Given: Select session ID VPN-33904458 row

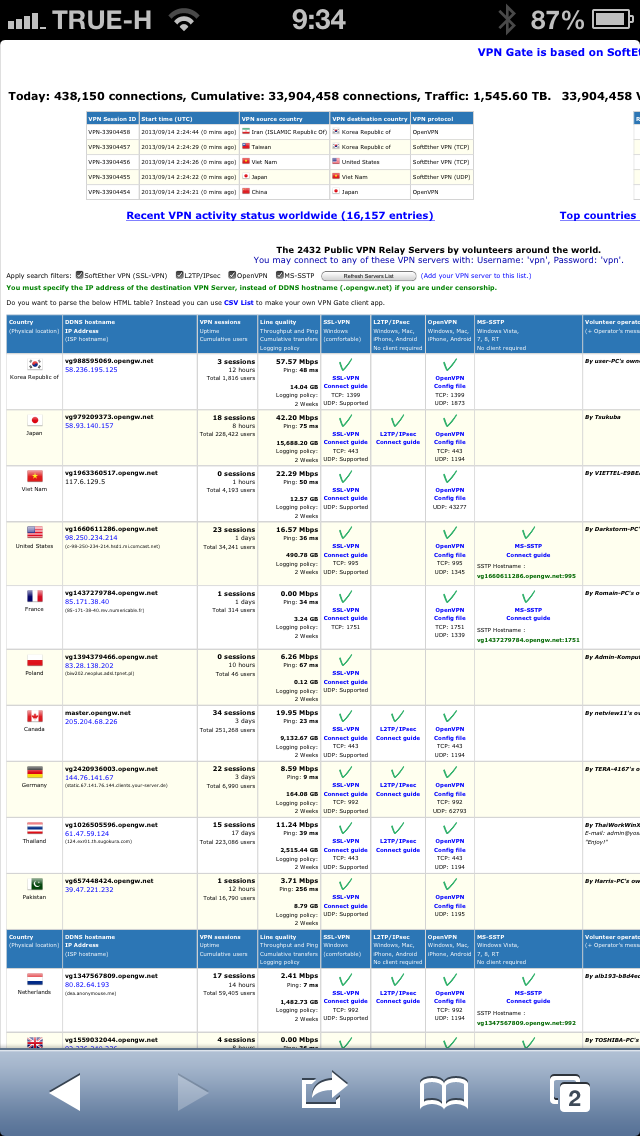Looking at the screenshot, I should [x=279, y=132].
